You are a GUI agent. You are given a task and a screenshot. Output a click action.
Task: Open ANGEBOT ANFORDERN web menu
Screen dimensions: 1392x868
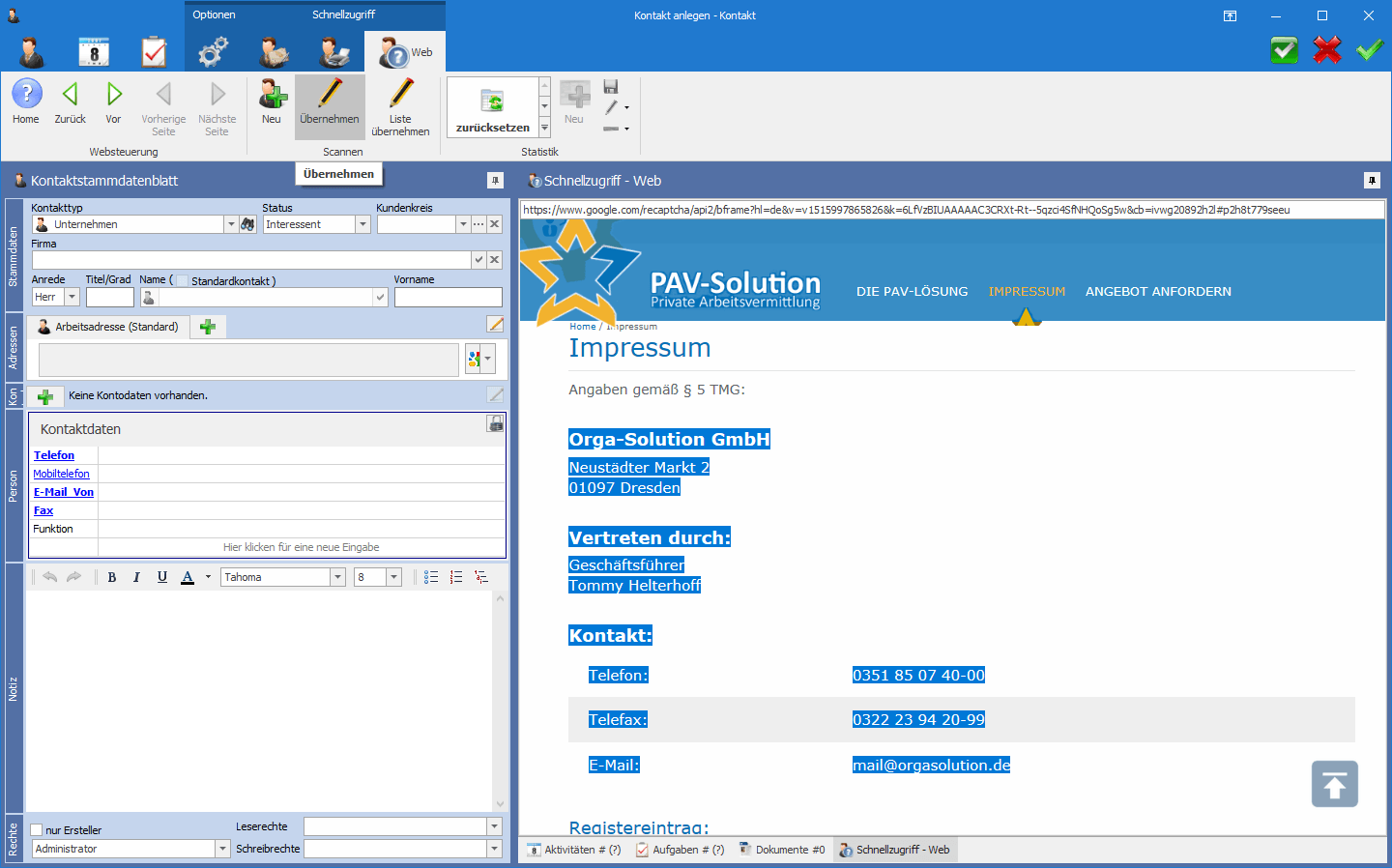pos(1158,291)
